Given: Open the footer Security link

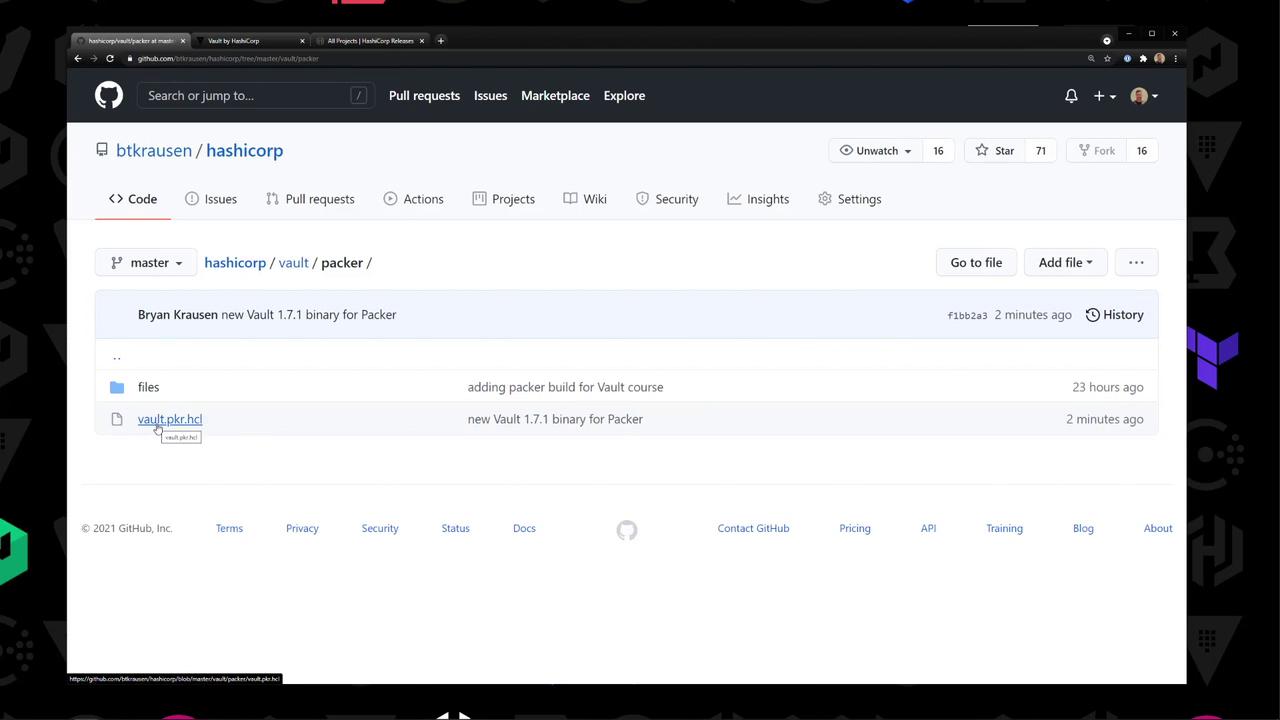Looking at the screenshot, I should coord(380,528).
